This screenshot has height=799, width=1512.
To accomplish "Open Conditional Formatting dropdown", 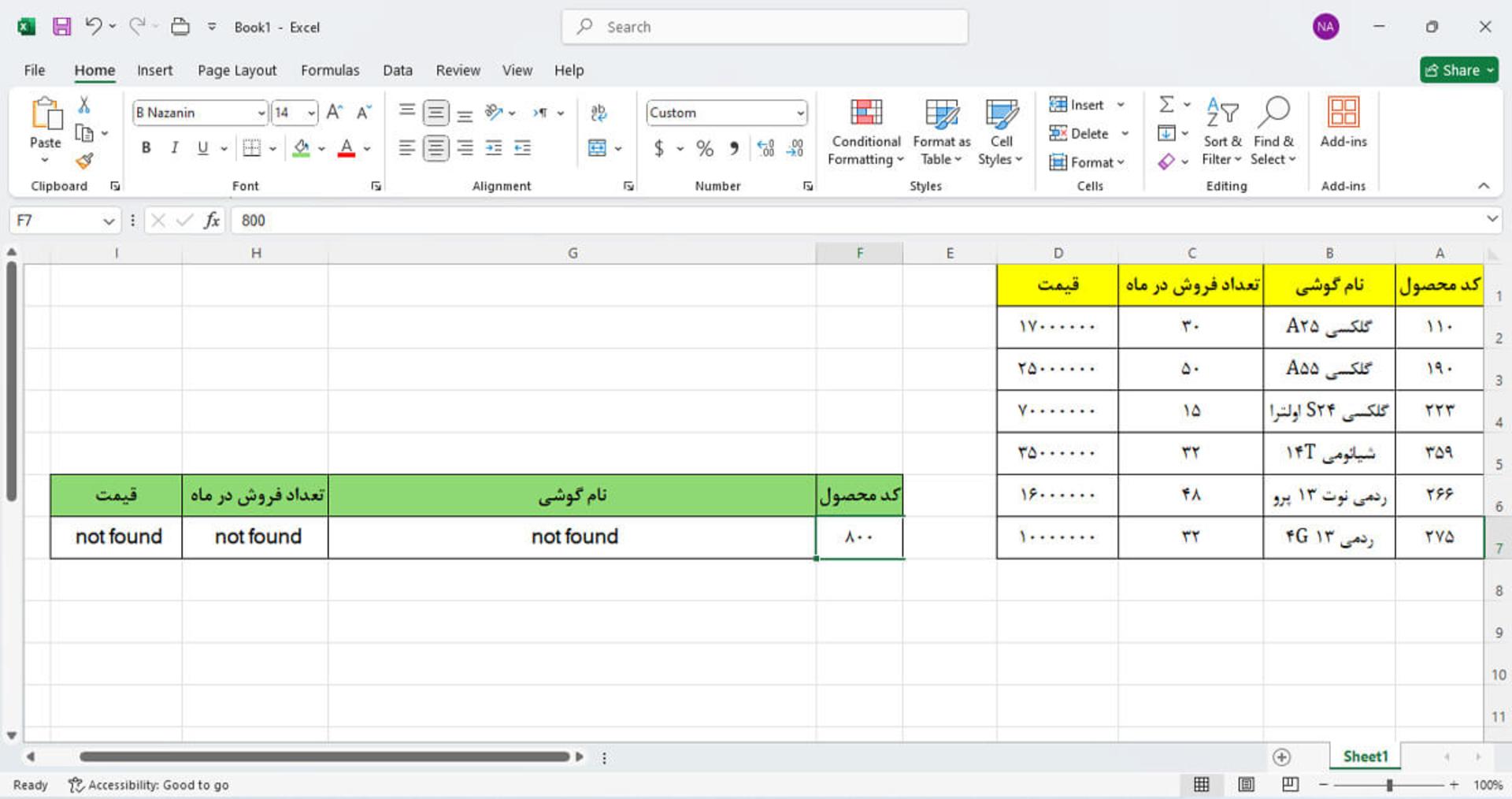I will [865, 132].
